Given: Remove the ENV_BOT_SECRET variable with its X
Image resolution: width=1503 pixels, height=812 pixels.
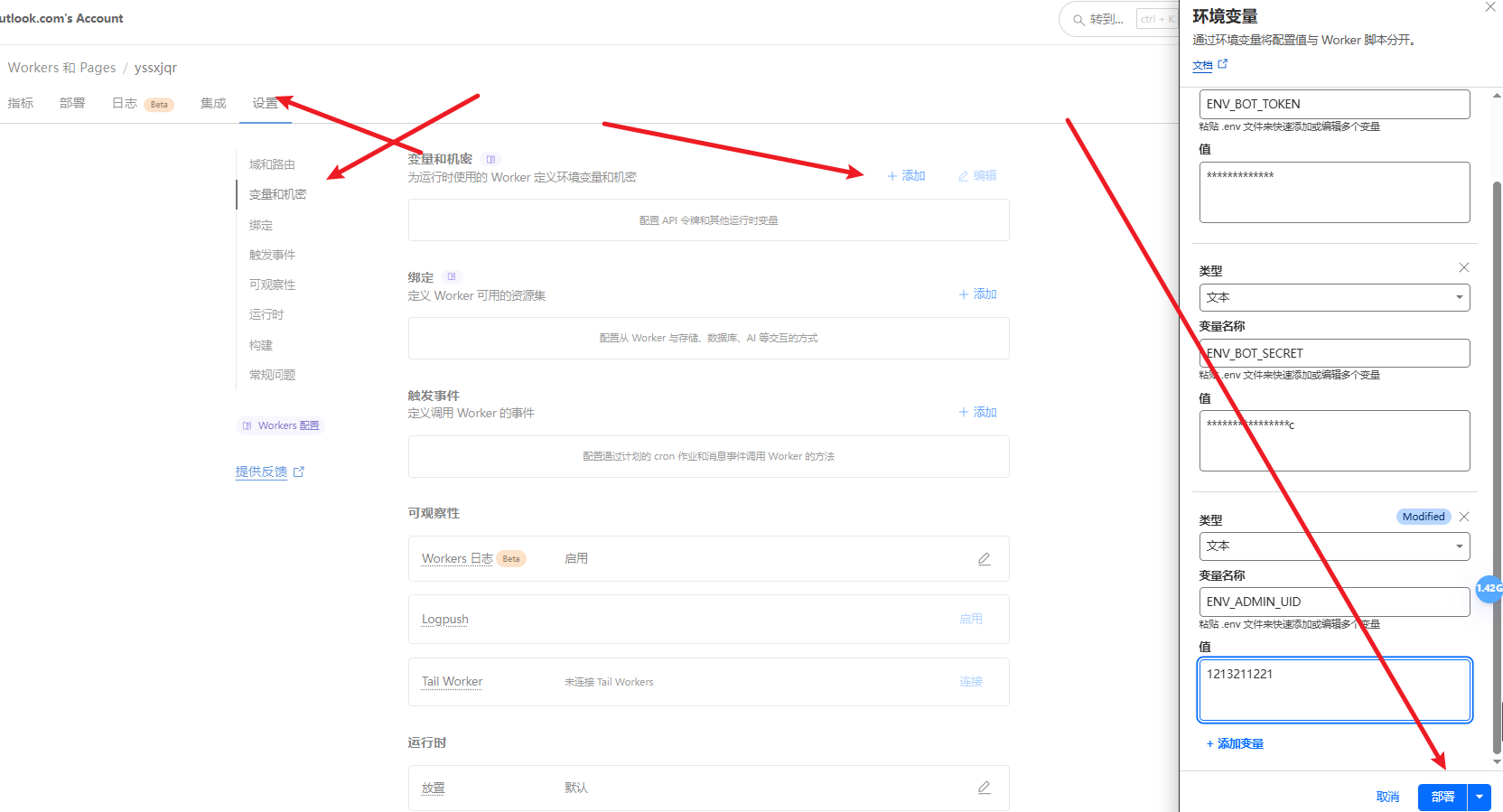Looking at the screenshot, I should click(1464, 267).
